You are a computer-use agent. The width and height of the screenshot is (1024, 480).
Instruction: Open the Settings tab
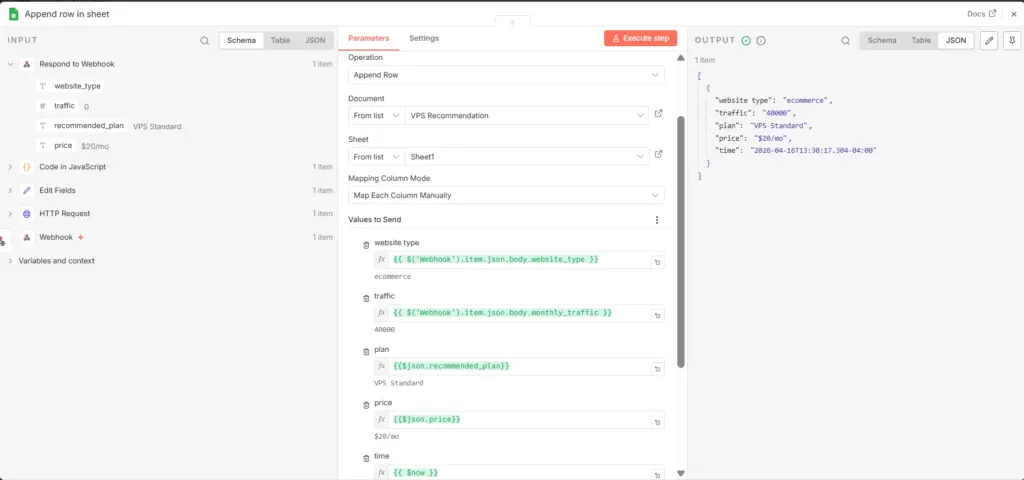point(424,39)
